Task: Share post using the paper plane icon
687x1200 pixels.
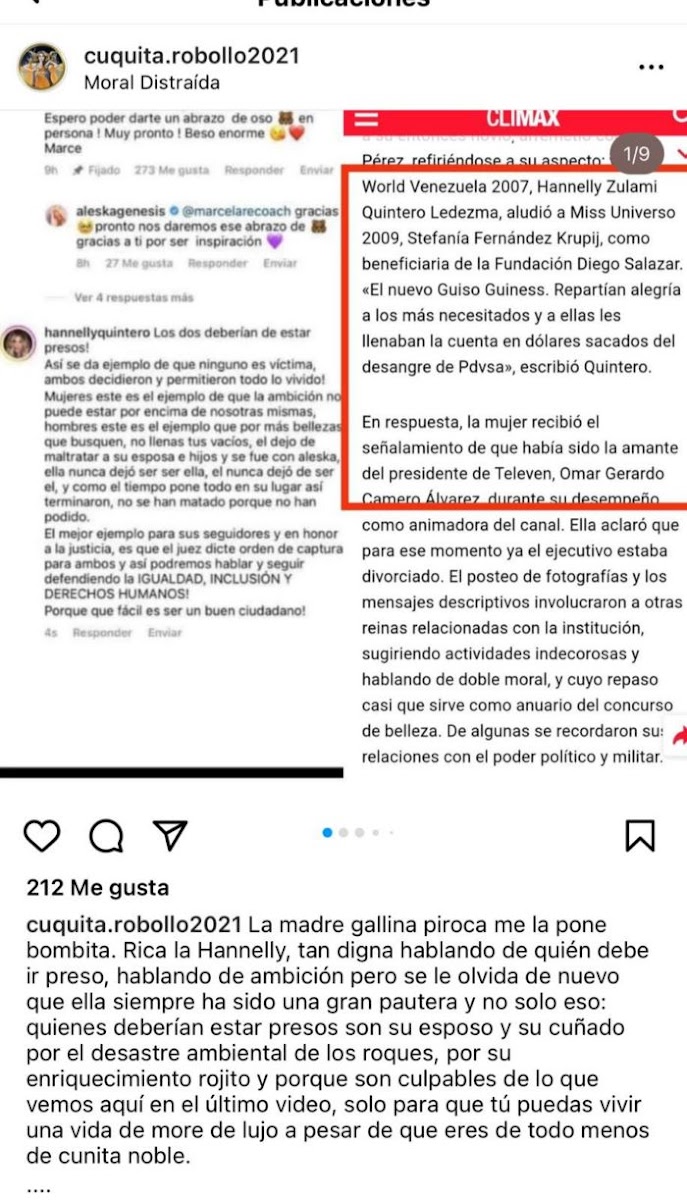Action: tap(170, 834)
